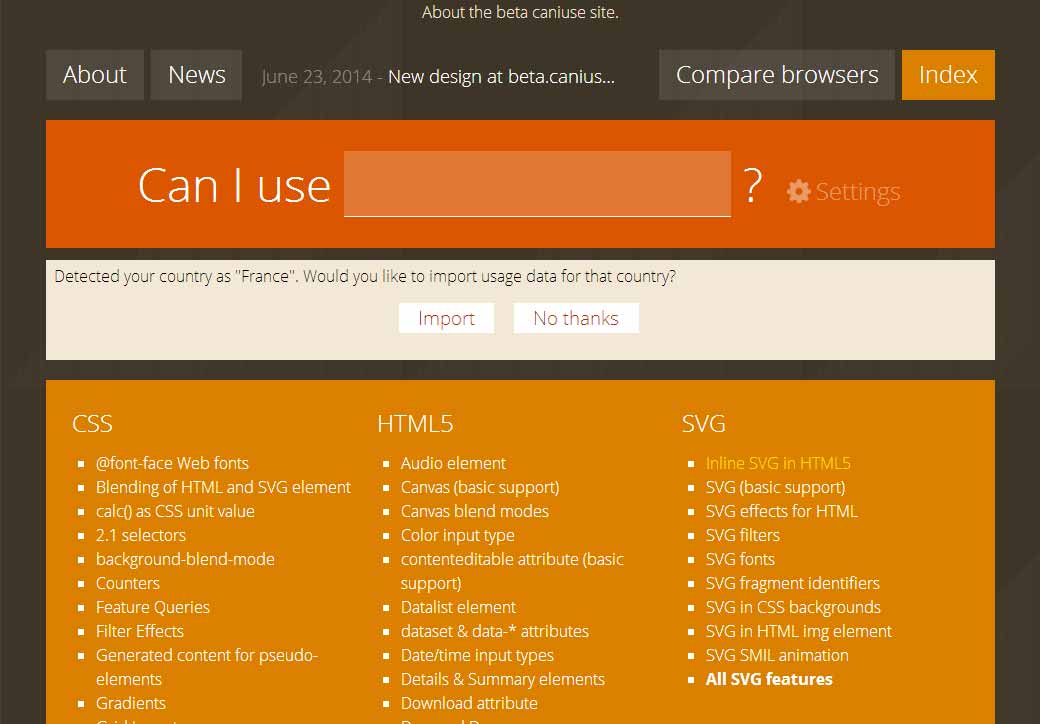
Task: View SVG filters support
Action: click(742, 535)
